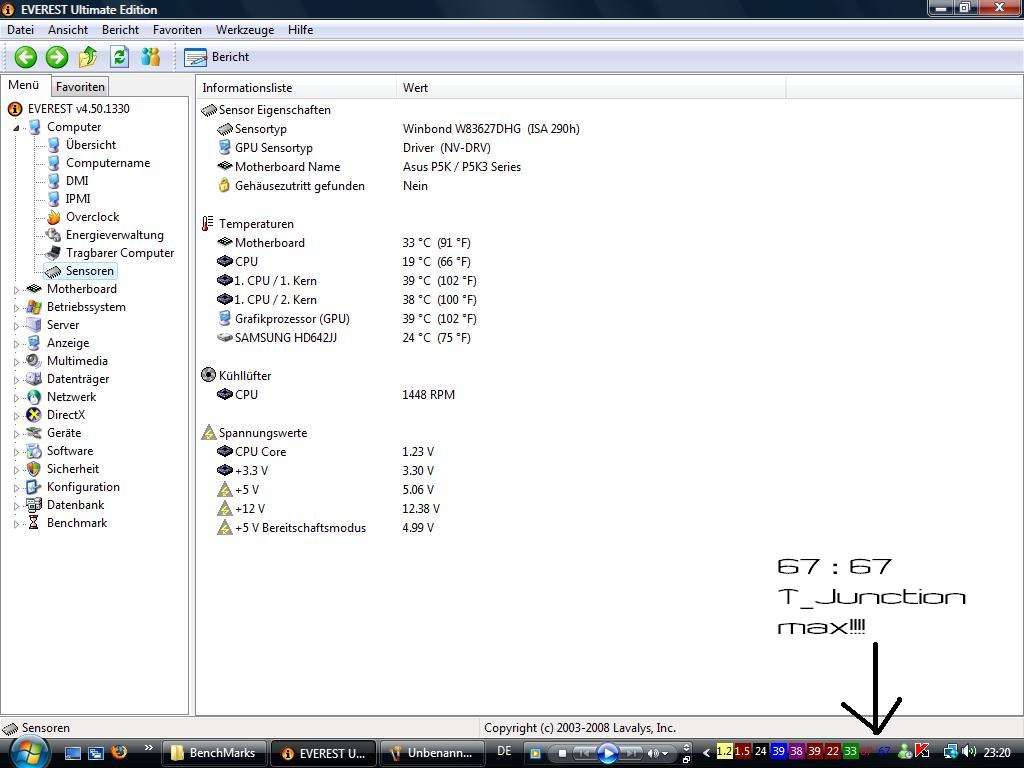Switch to the Favoriten tab in the sidebar

pos(80,87)
